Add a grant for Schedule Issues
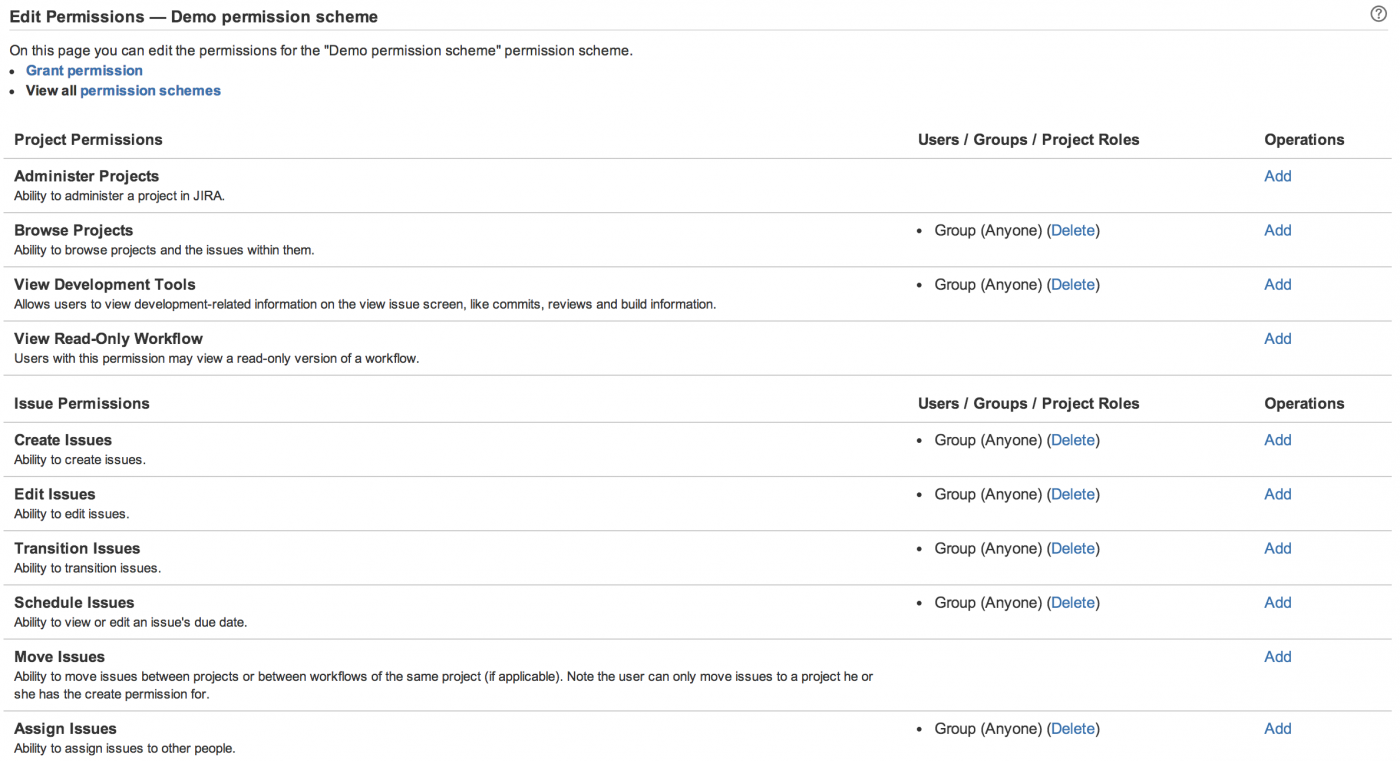The width and height of the screenshot is (1400, 761). pyautogui.click(x=1277, y=602)
